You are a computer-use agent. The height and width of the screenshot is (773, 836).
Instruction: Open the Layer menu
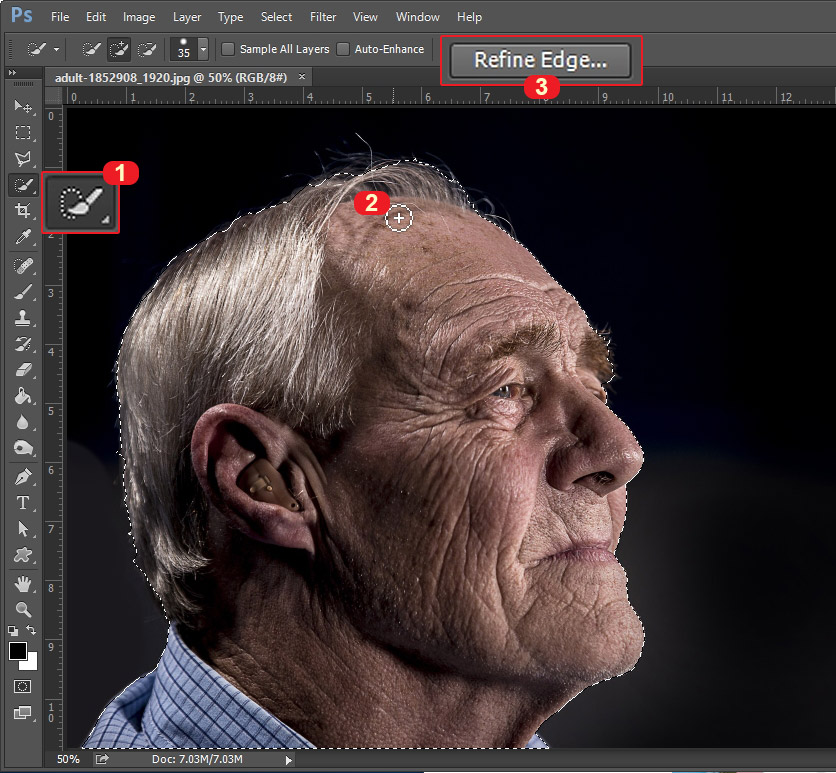coord(187,17)
